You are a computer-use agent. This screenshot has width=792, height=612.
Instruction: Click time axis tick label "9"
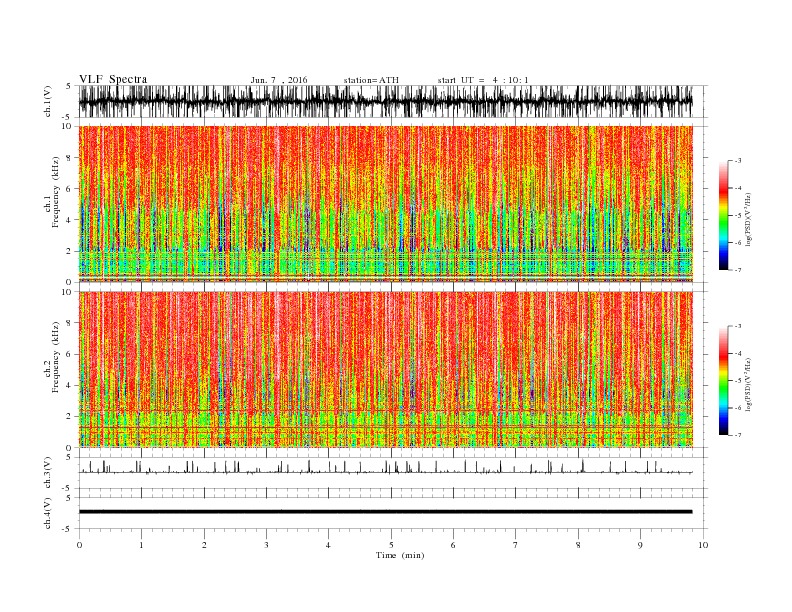pyautogui.click(x=640, y=545)
